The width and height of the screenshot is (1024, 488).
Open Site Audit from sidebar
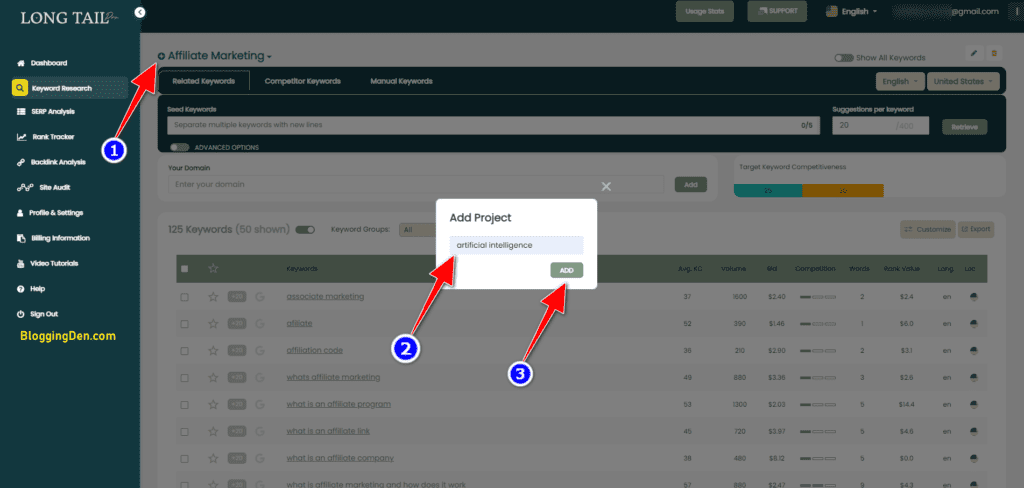[x=54, y=187]
